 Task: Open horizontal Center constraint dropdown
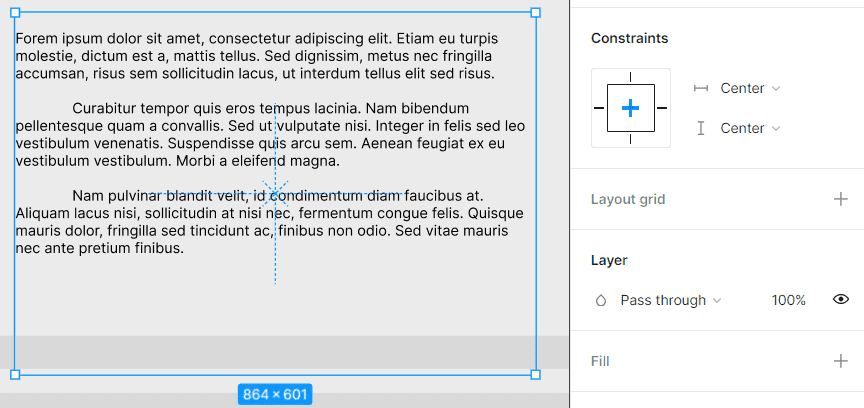pyautogui.click(x=750, y=88)
